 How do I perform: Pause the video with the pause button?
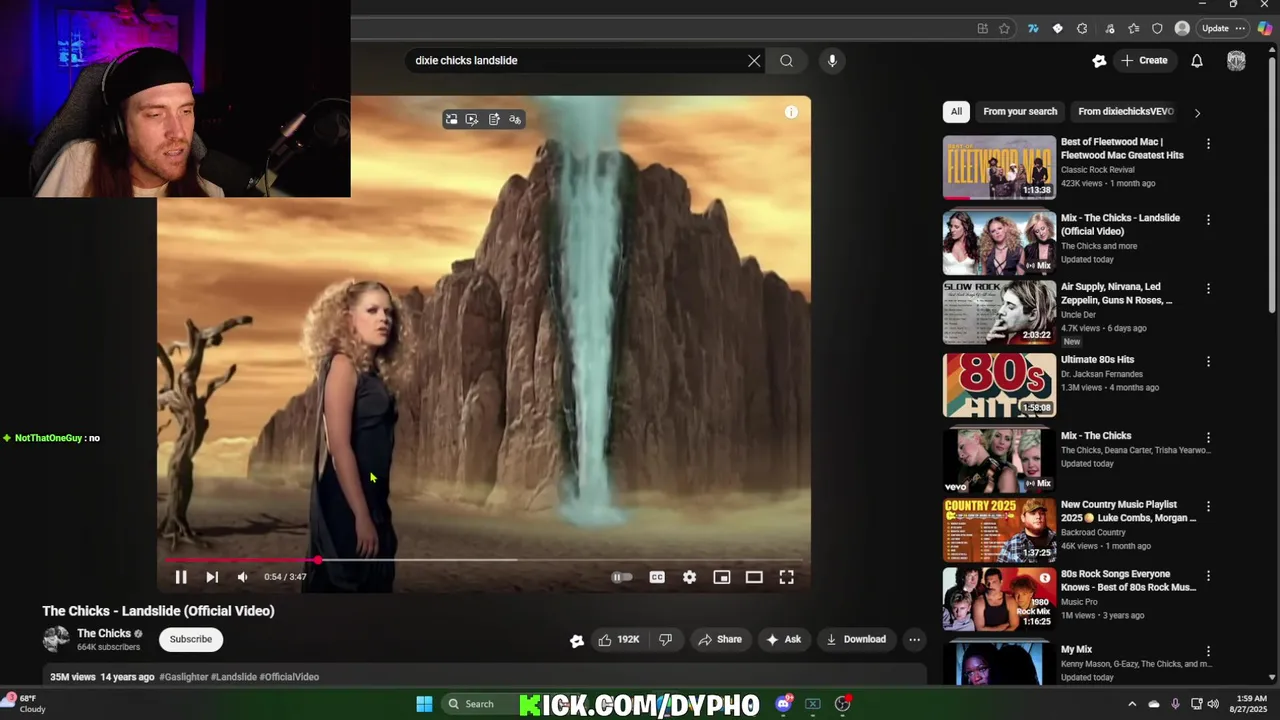[x=181, y=577]
